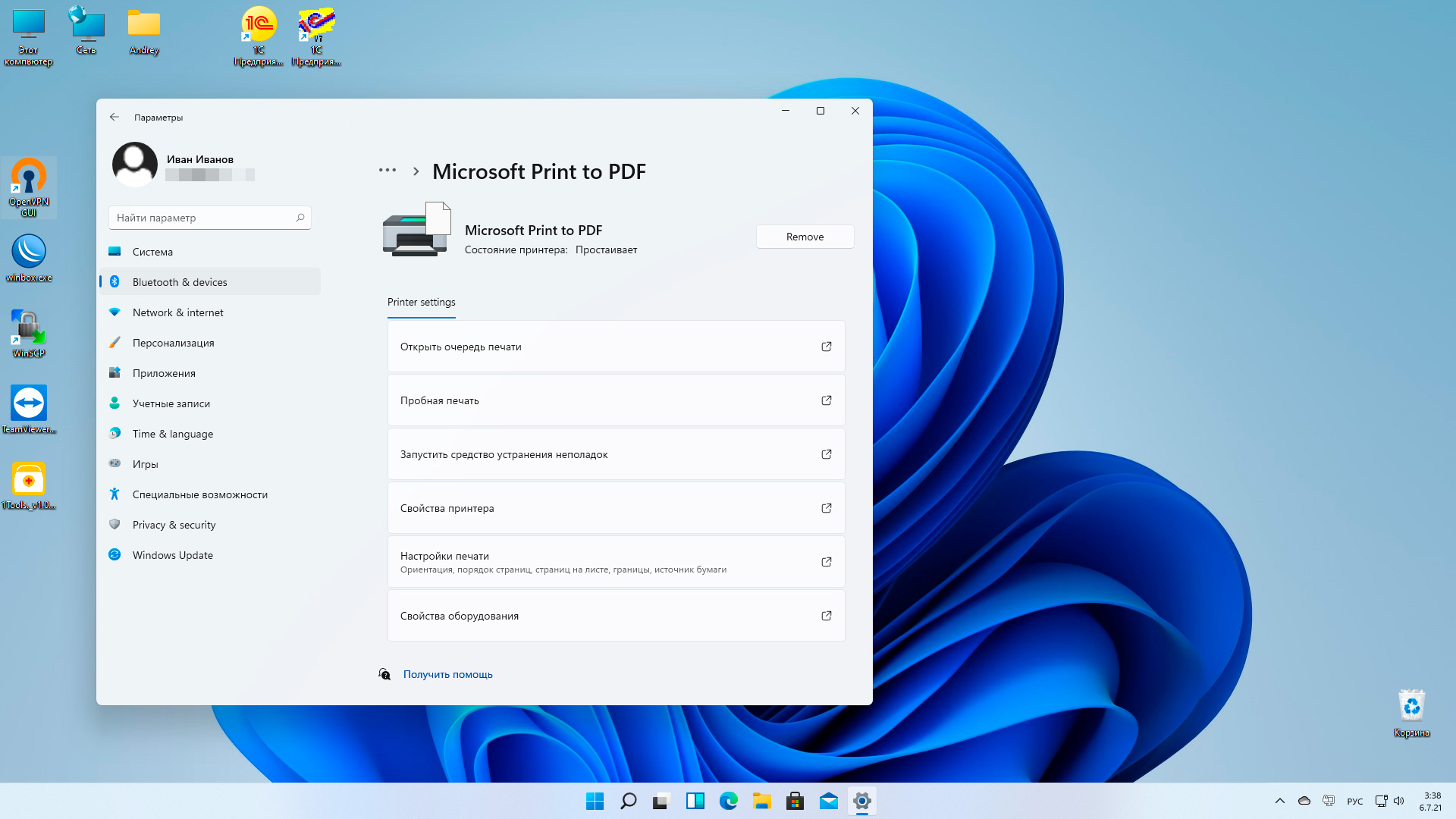Open print queue external link icon
The width and height of the screenshot is (1456, 819).
(827, 347)
